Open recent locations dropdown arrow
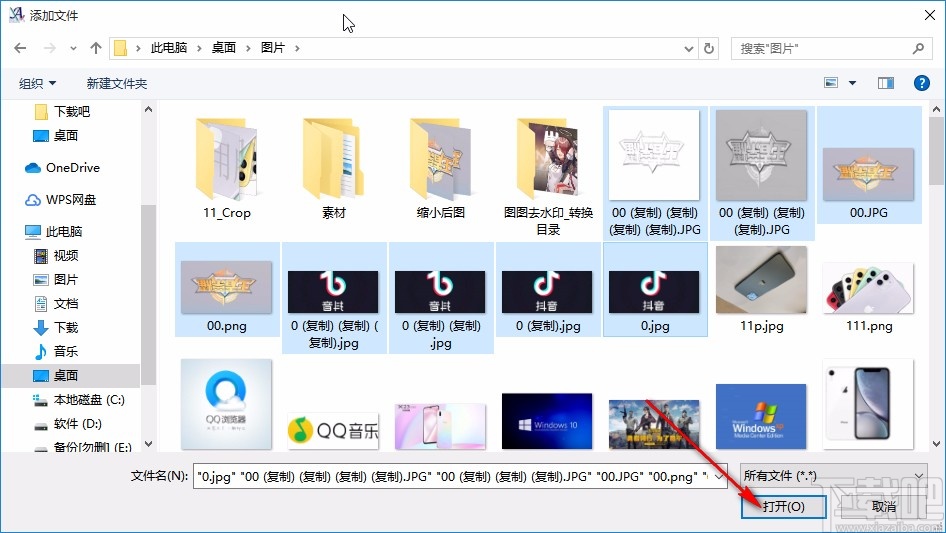 click(73, 48)
